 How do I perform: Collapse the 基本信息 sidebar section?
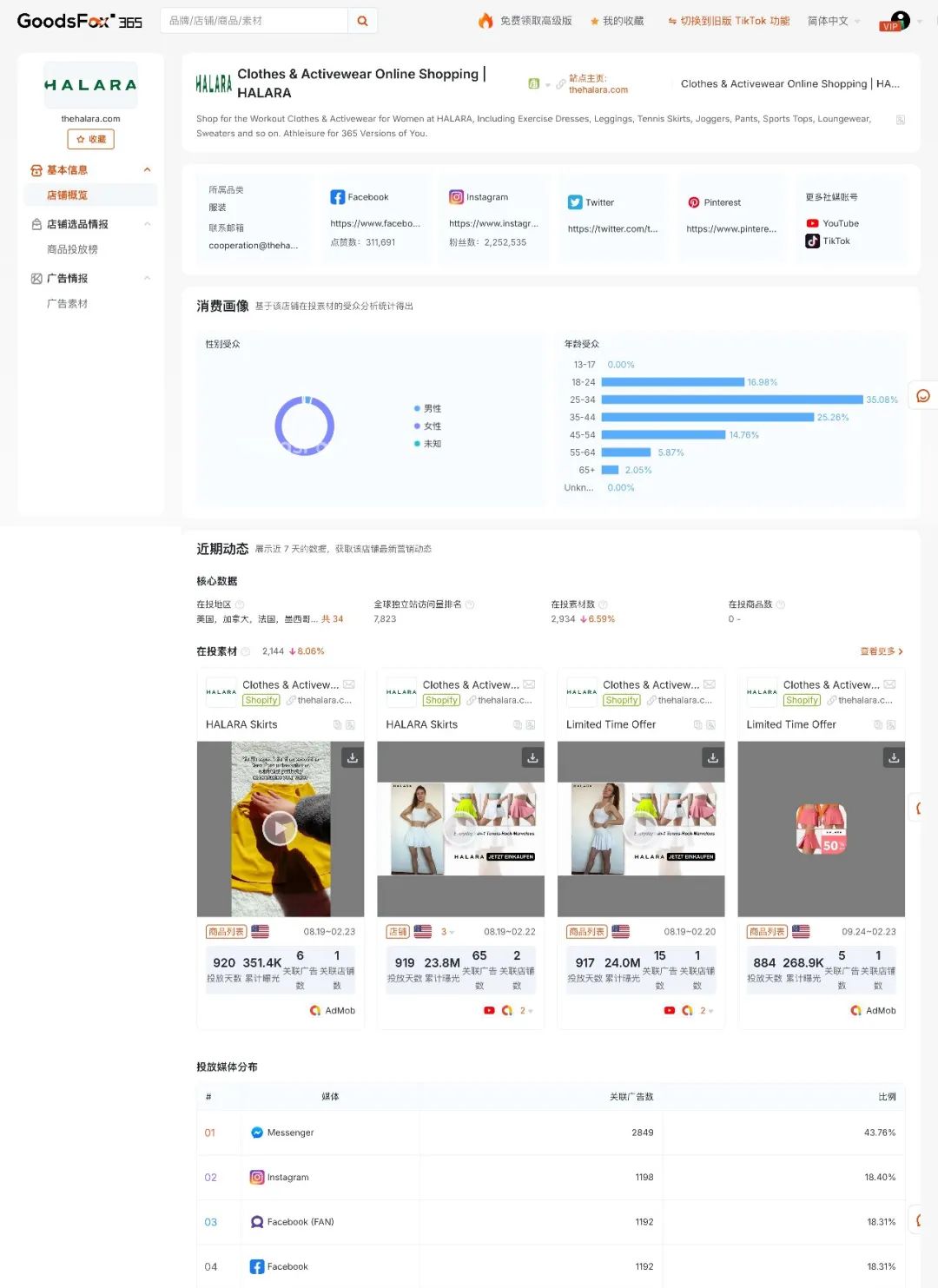pyautogui.click(x=147, y=169)
